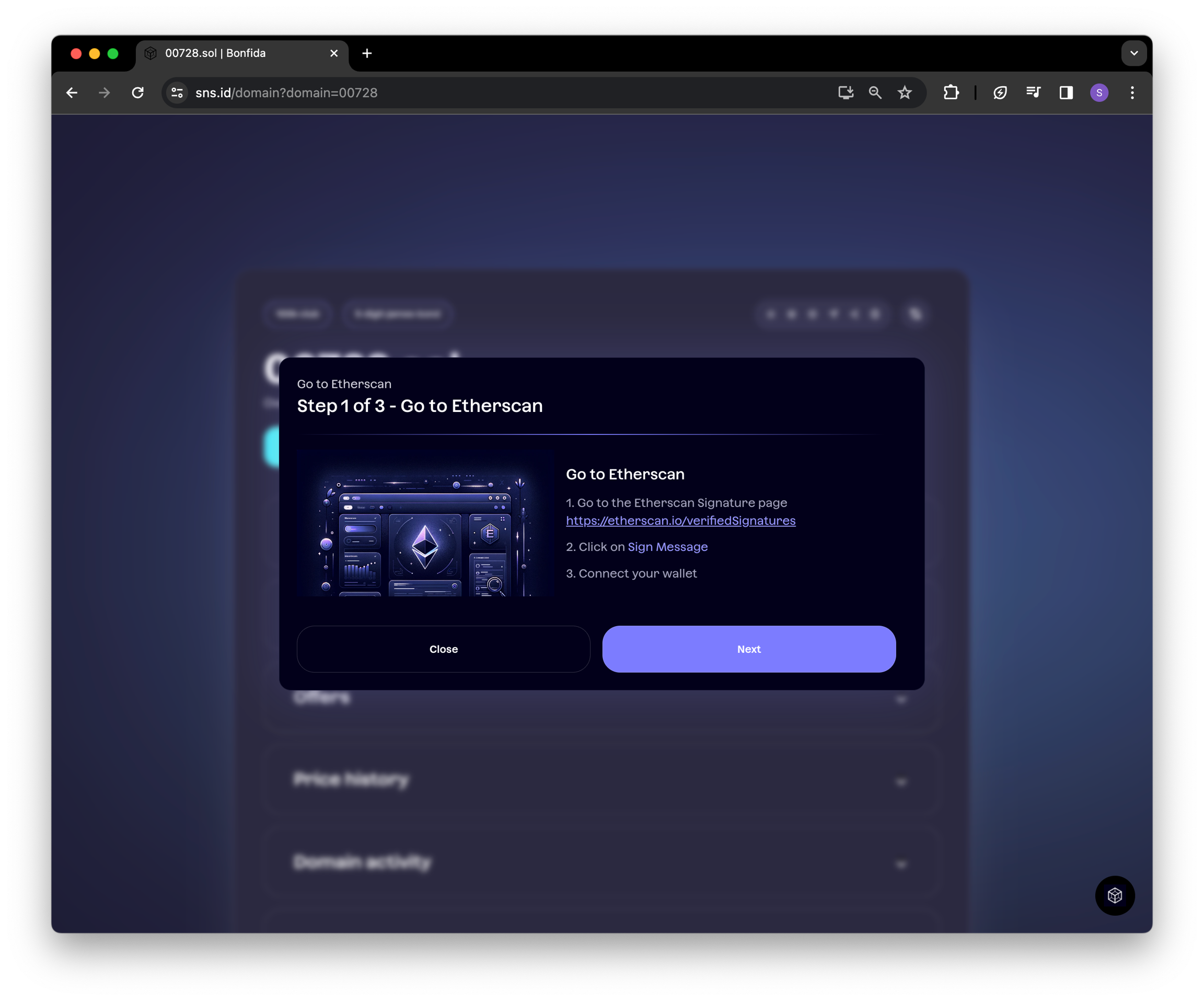The height and width of the screenshot is (1001, 1204).
Task: Click the browser back arrow
Action: point(72,93)
